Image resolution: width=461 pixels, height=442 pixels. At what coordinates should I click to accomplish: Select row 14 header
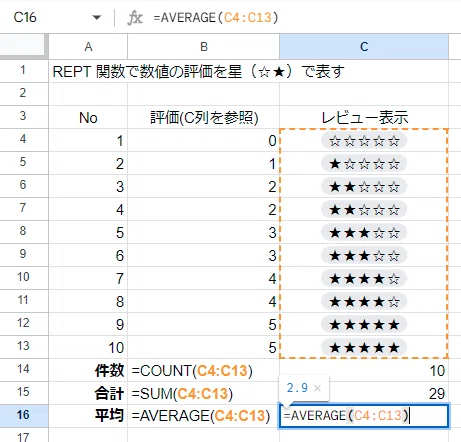(23, 369)
